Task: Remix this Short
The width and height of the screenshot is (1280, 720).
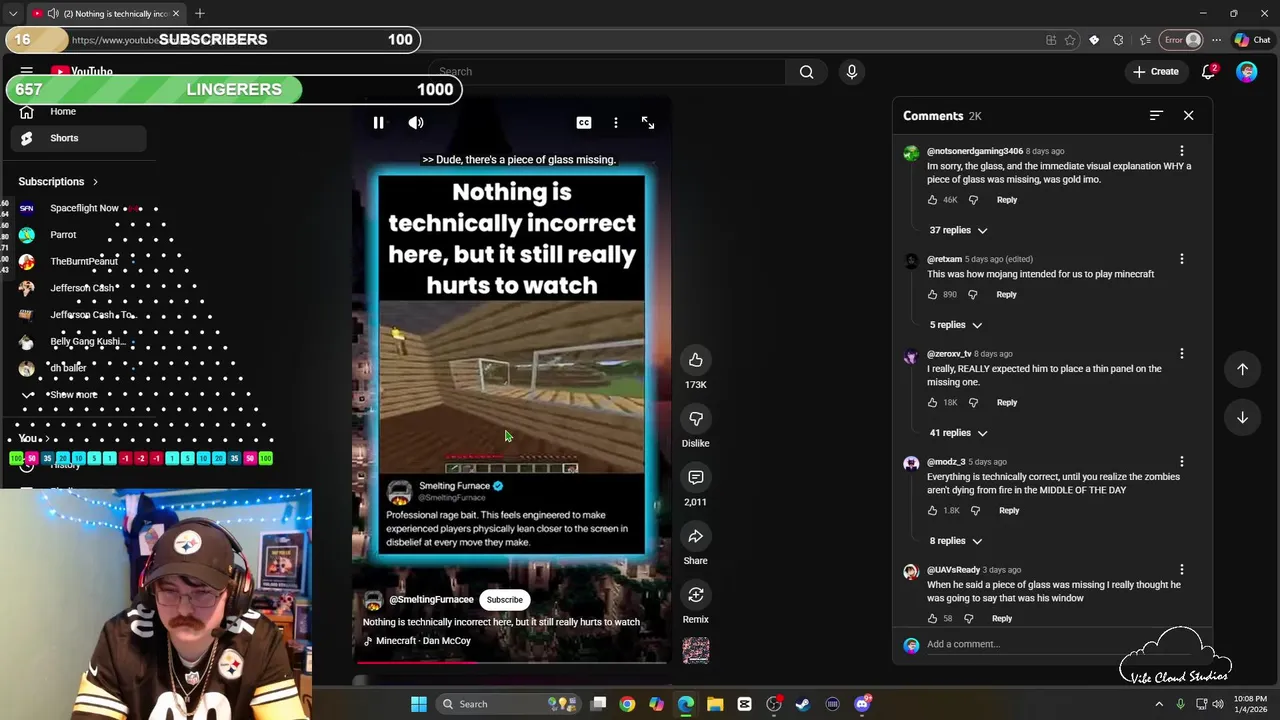Action: click(696, 596)
